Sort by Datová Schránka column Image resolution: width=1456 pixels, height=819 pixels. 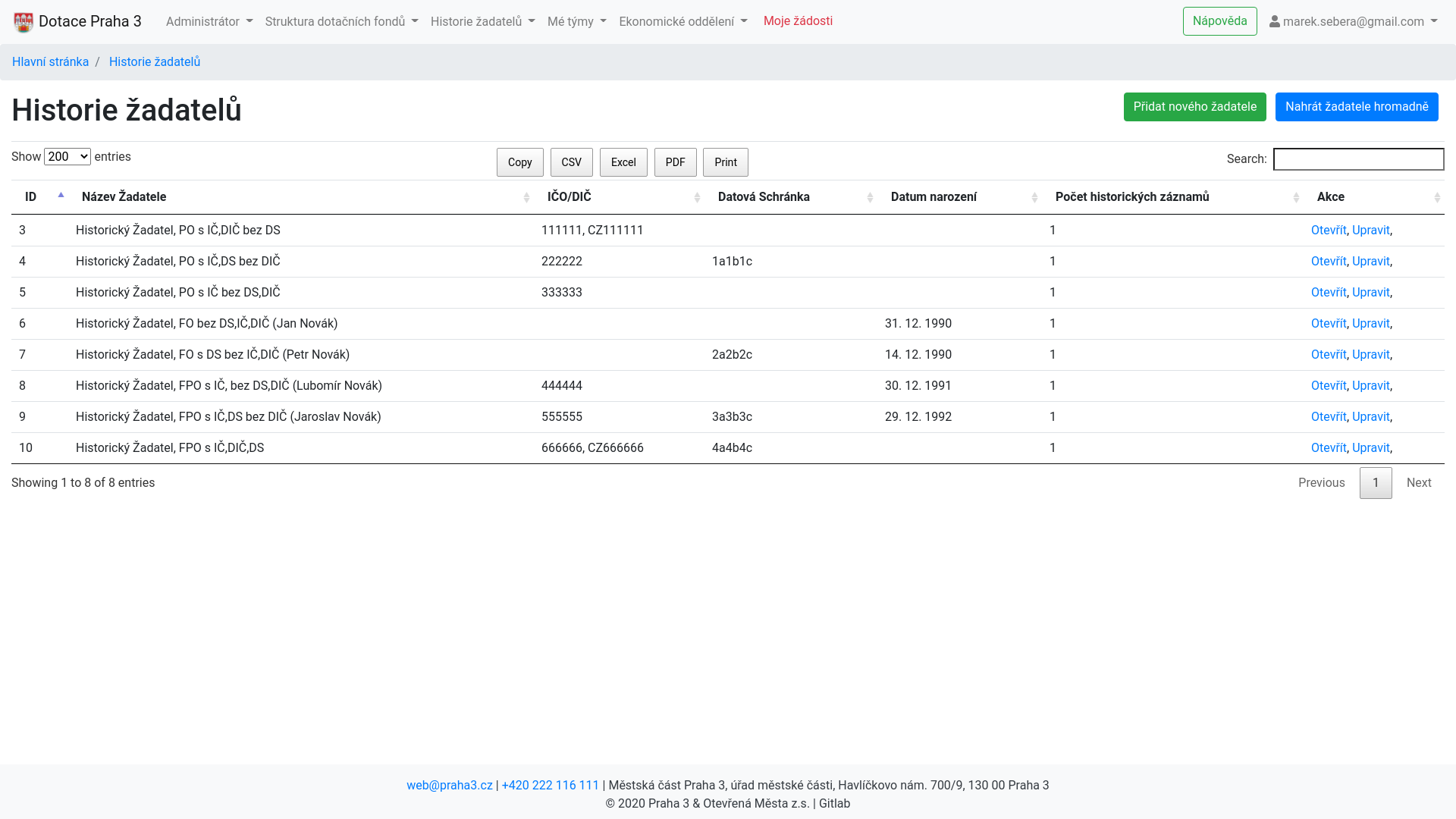point(764,197)
